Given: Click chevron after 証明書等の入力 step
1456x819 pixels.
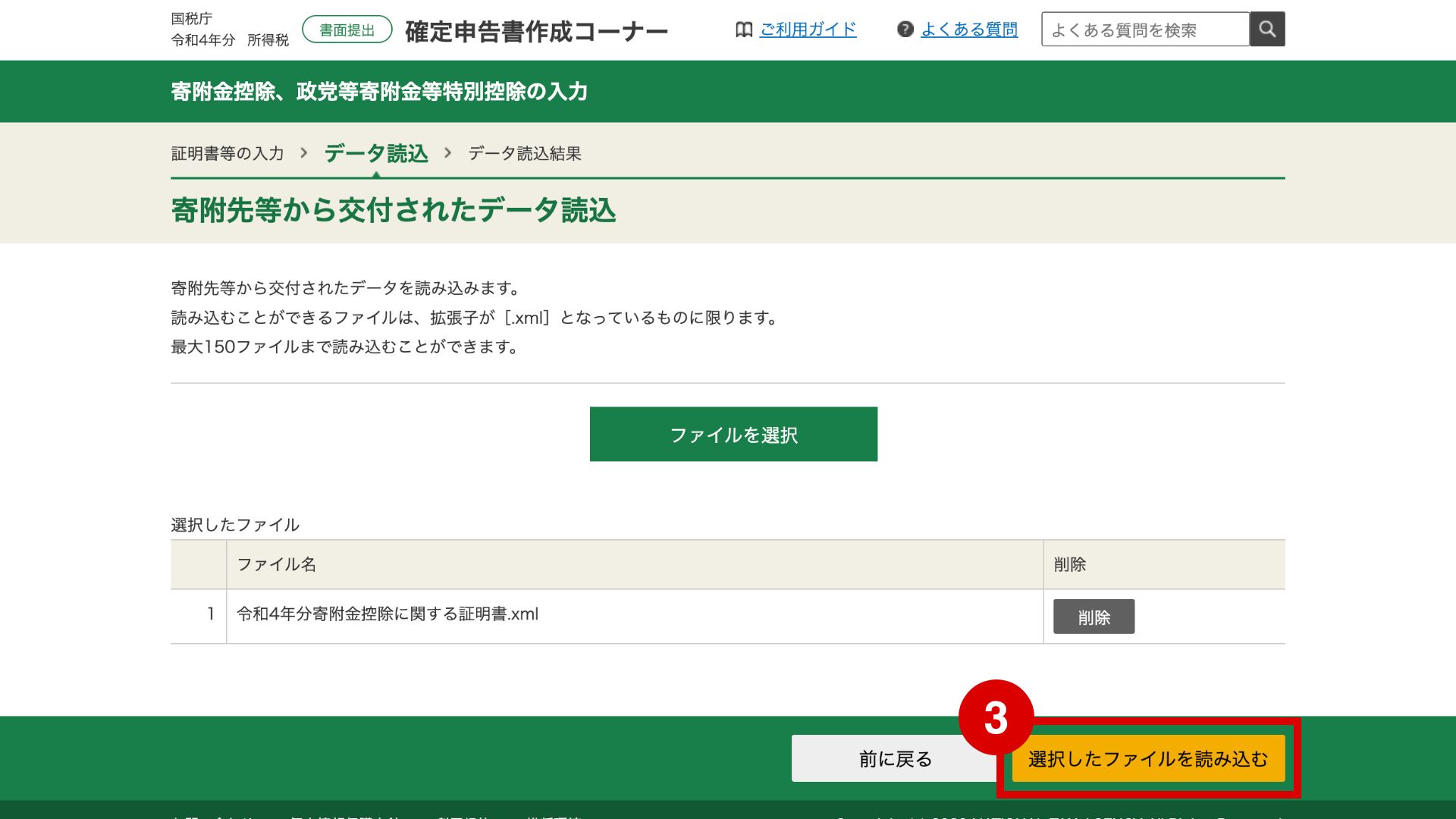Looking at the screenshot, I should coord(304,153).
